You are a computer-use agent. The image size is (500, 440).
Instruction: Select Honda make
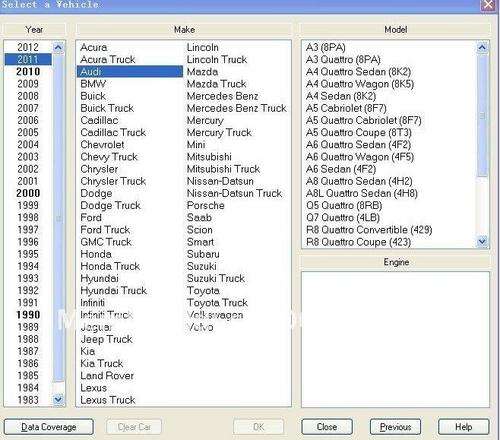[96, 254]
